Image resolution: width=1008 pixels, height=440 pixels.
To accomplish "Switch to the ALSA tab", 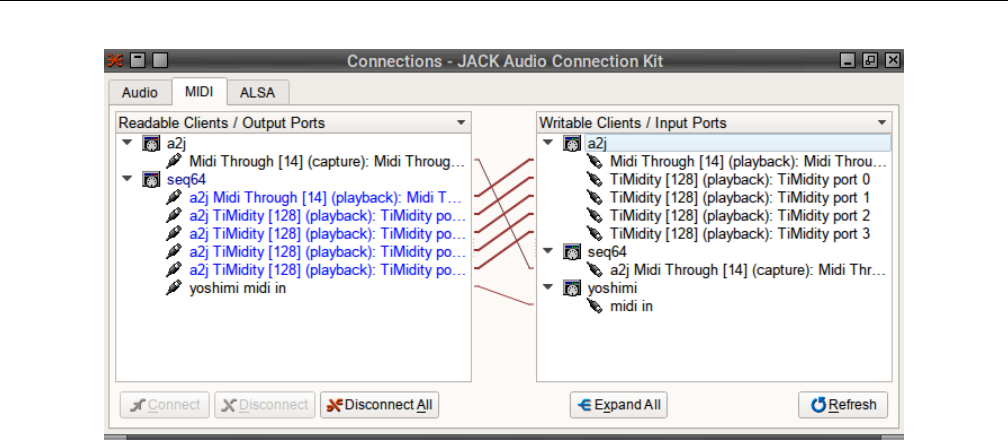I will click(x=257, y=93).
